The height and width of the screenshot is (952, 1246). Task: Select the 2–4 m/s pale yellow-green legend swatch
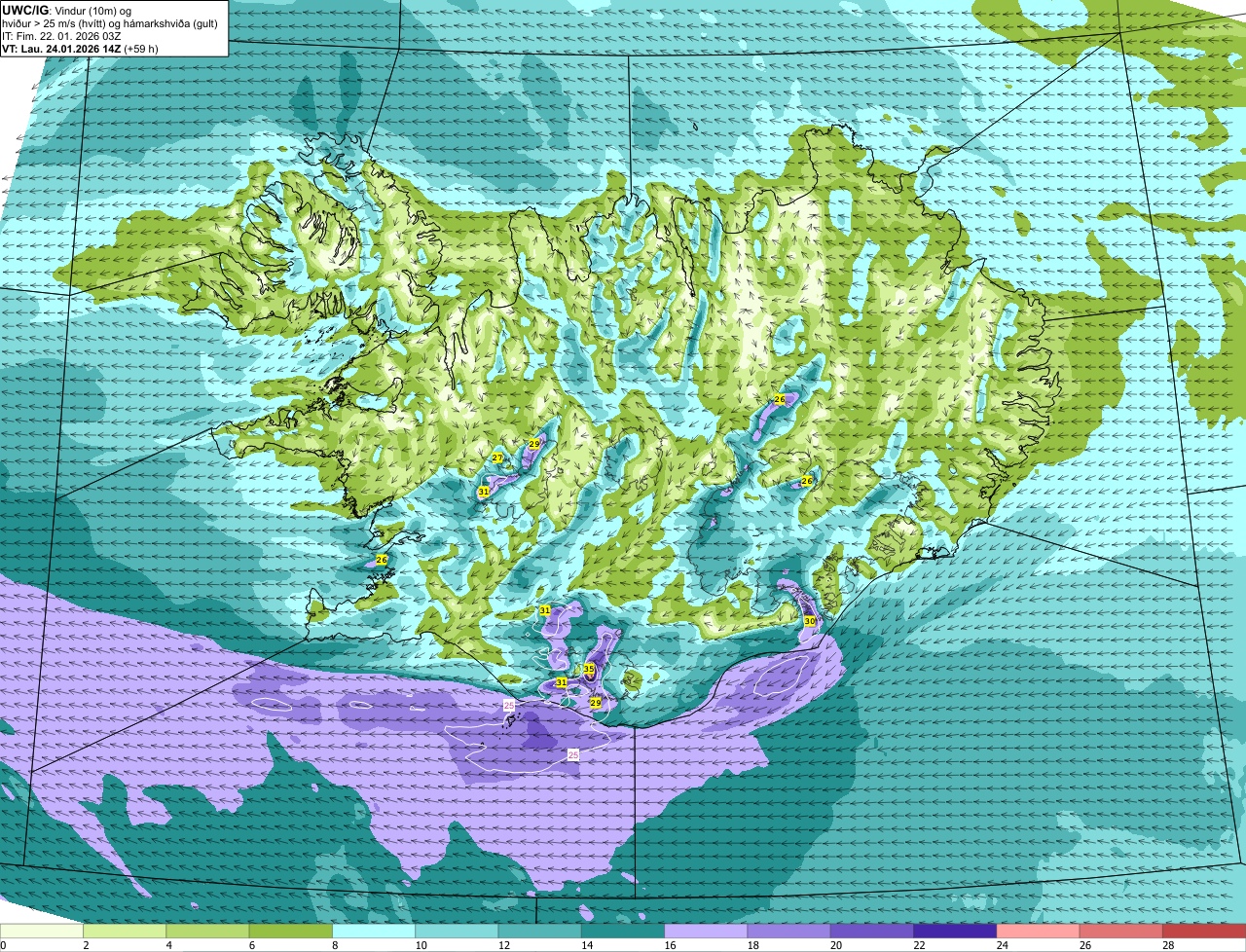125,931
